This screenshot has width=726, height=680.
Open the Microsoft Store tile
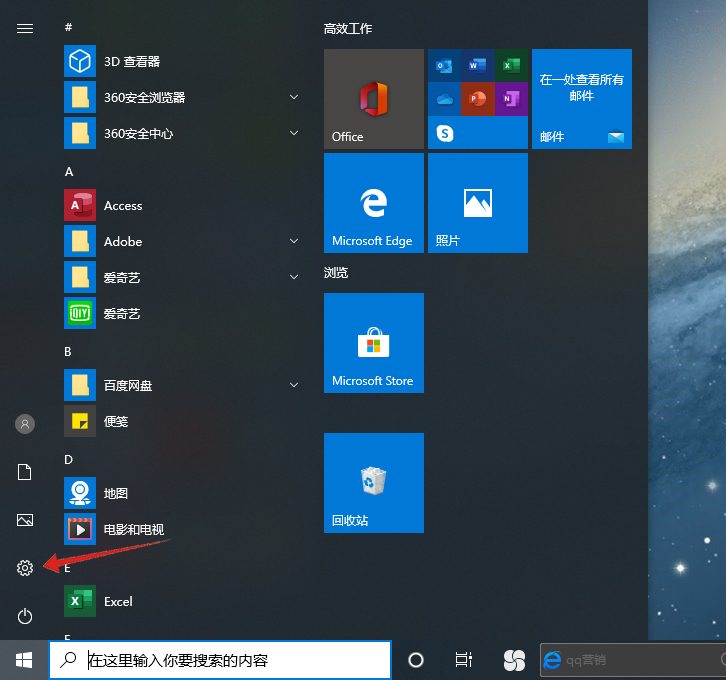(x=374, y=343)
